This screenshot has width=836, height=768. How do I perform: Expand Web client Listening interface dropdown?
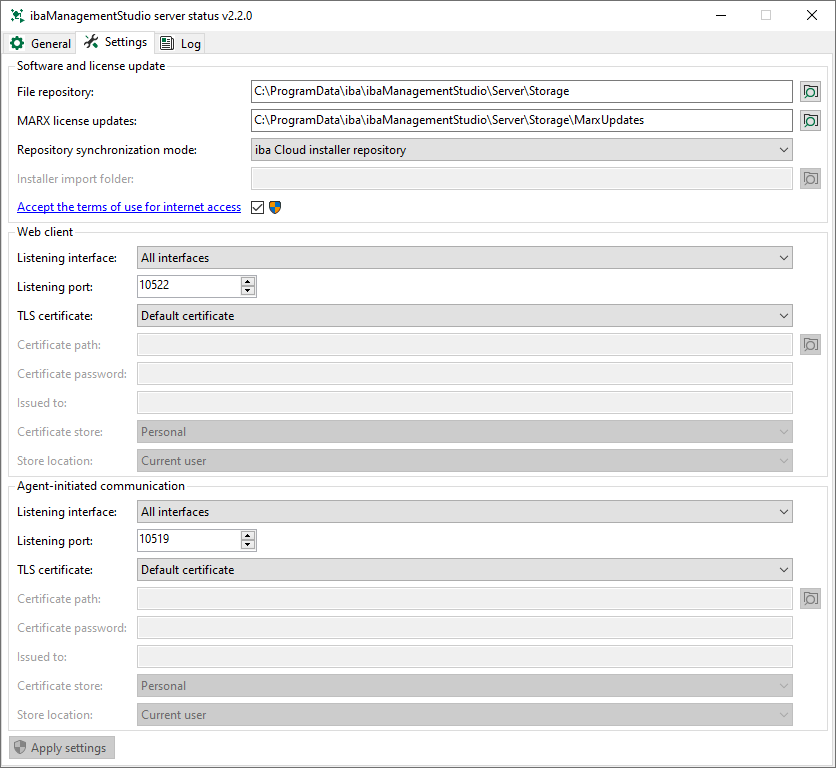pyautogui.click(x=464, y=258)
